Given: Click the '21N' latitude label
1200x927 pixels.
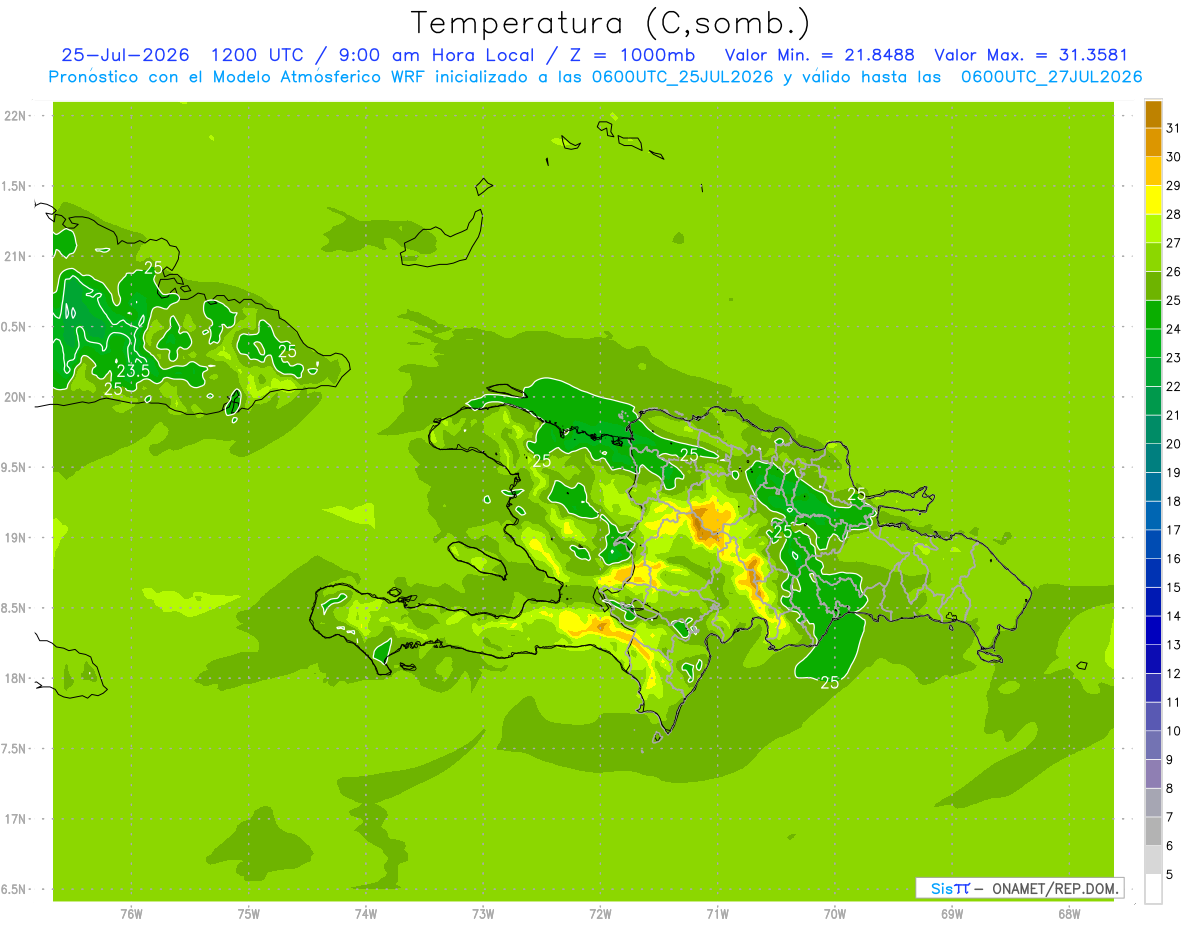Looking at the screenshot, I should click(15, 257).
